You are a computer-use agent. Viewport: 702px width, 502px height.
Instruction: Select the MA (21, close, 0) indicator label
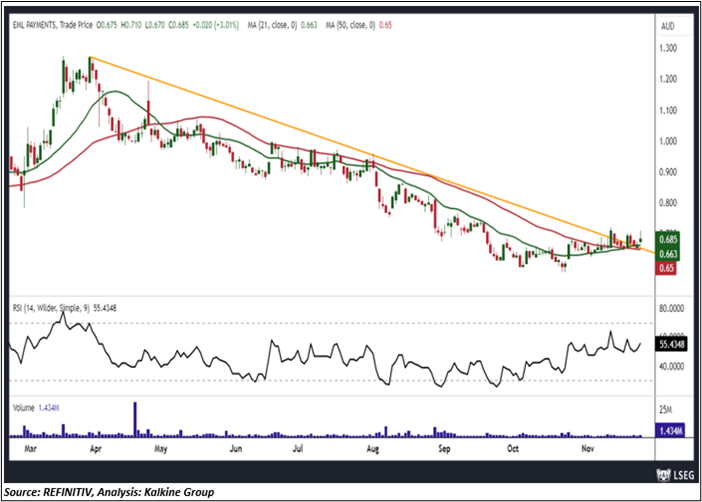[x=272, y=26]
